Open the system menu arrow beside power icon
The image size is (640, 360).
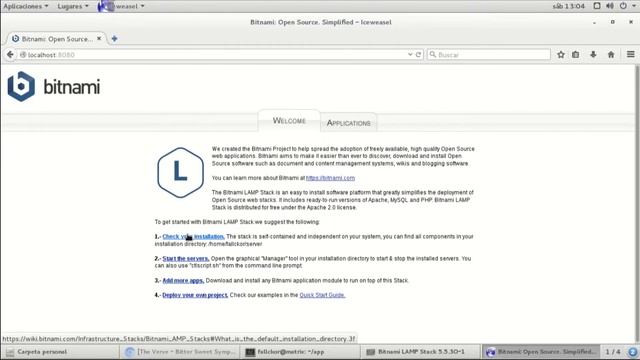click(x=634, y=6)
